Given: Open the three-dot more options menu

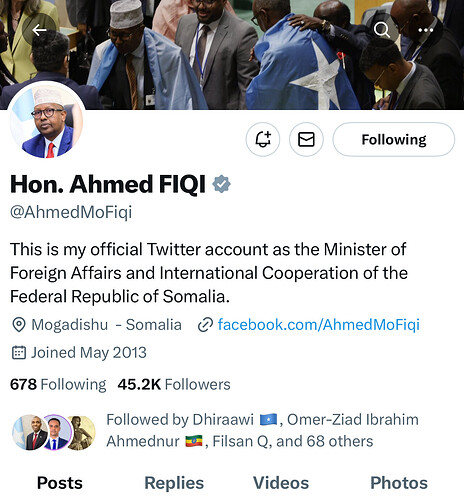Looking at the screenshot, I should click(425, 30).
